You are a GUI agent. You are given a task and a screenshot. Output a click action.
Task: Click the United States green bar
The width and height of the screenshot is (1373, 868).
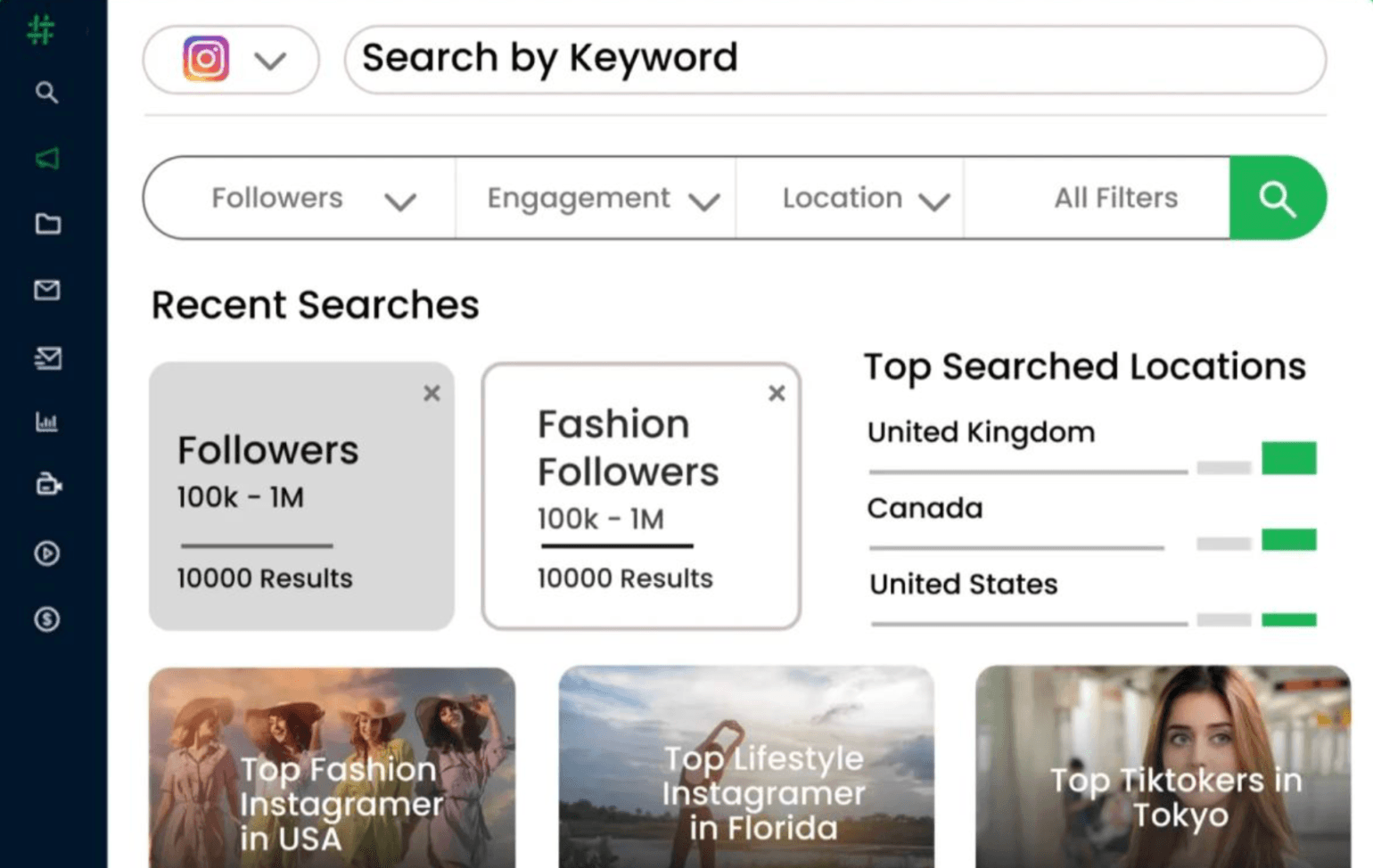pos(1289,619)
